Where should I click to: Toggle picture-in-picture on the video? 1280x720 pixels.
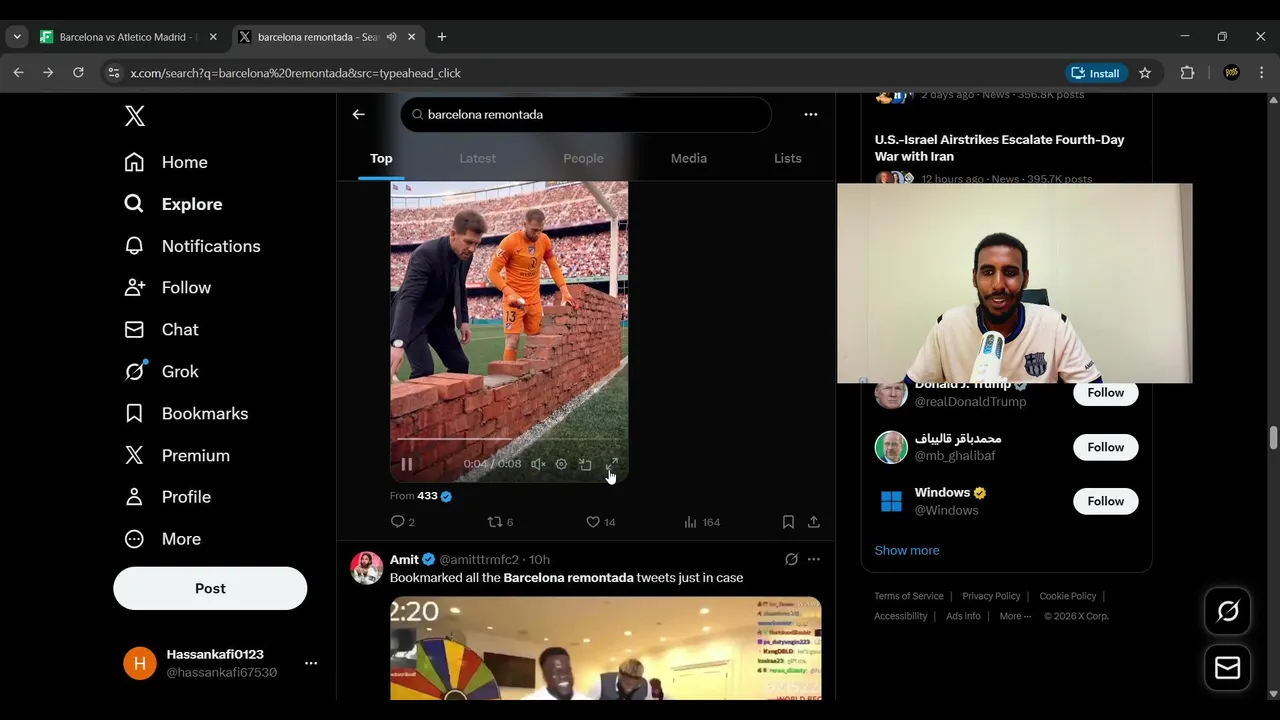click(x=586, y=464)
